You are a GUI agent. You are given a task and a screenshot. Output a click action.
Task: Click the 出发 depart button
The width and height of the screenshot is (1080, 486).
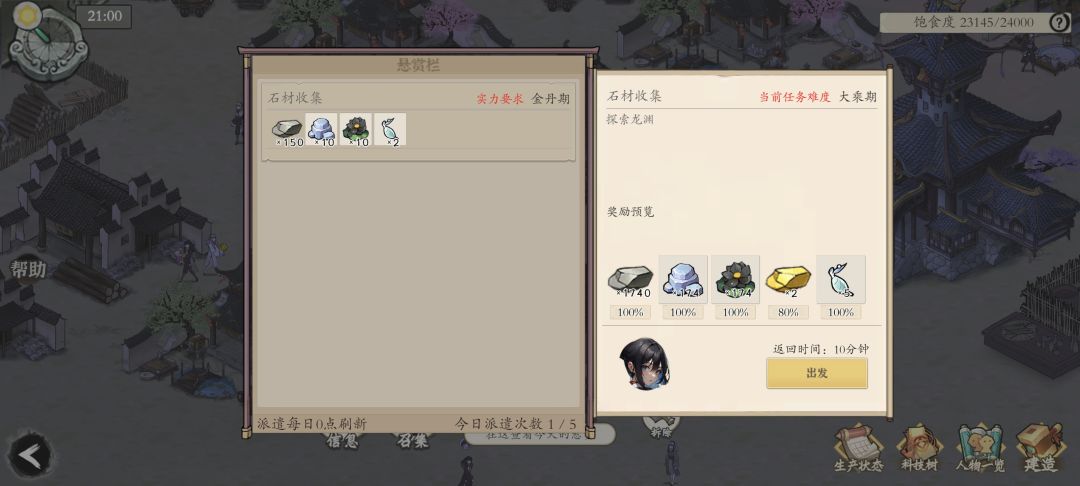click(x=817, y=373)
